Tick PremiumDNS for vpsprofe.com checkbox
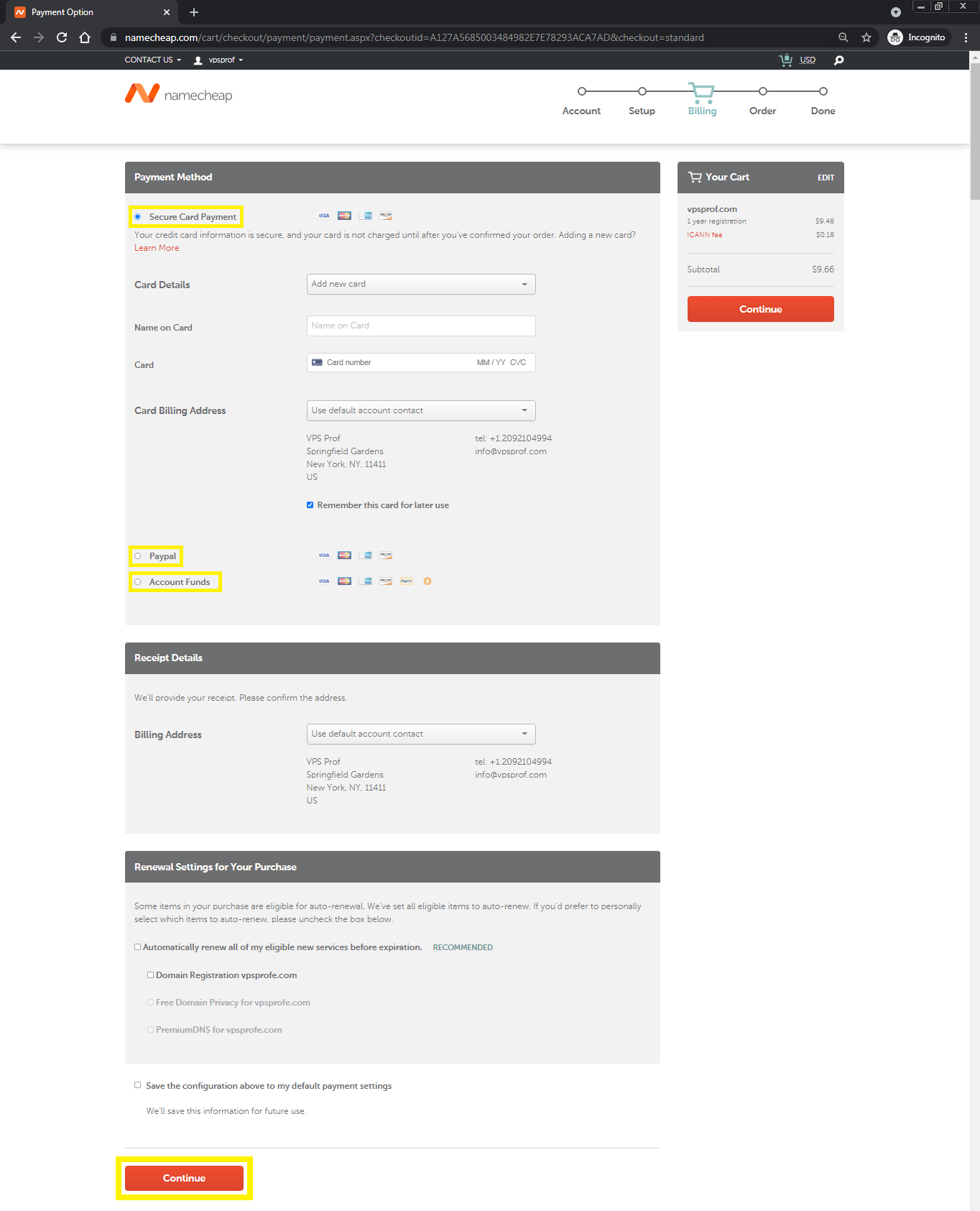Image resolution: width=980 pixels, height=1211 pixels. [x=151, y=1030]
